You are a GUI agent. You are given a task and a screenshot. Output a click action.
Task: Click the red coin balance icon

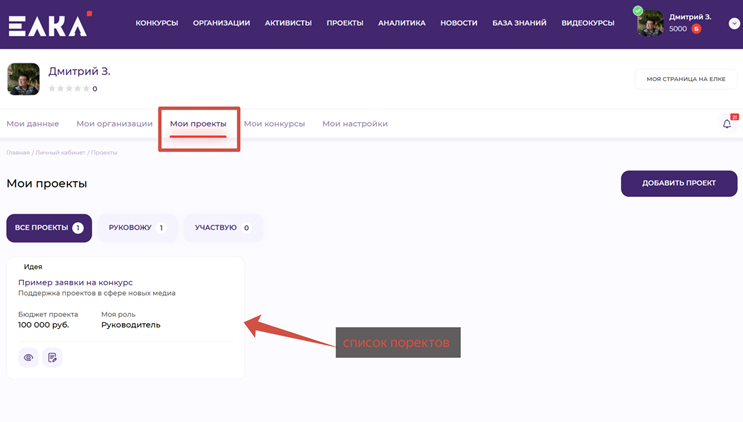tap(697, 29)
